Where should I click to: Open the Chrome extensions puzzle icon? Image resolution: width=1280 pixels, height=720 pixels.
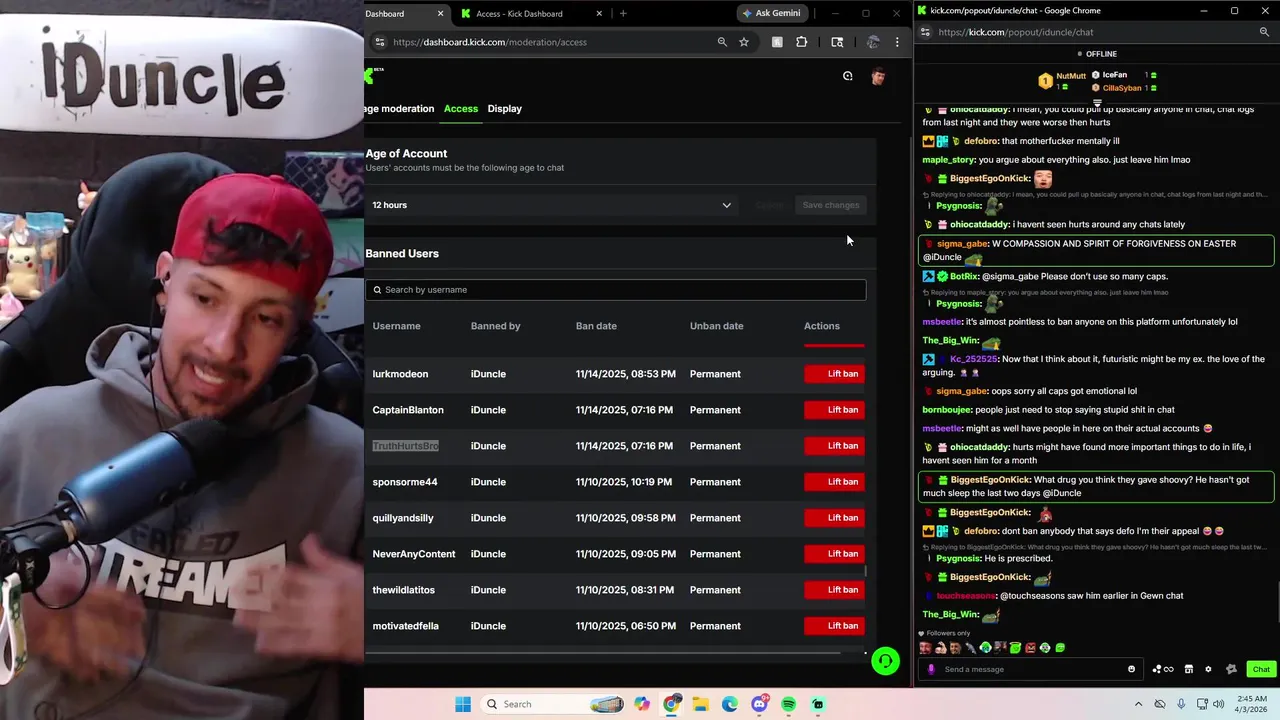(801, 42)
